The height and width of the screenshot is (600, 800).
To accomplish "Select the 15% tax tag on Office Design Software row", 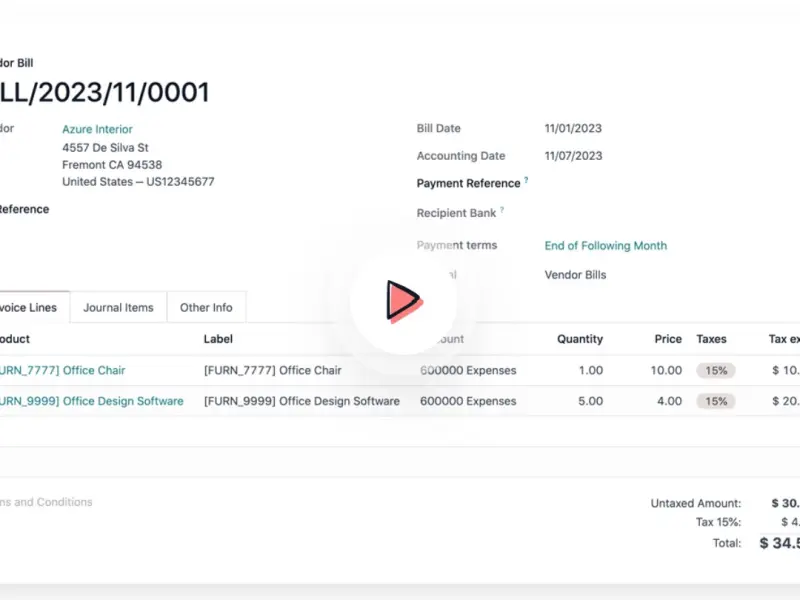I will tap(715, 401).
